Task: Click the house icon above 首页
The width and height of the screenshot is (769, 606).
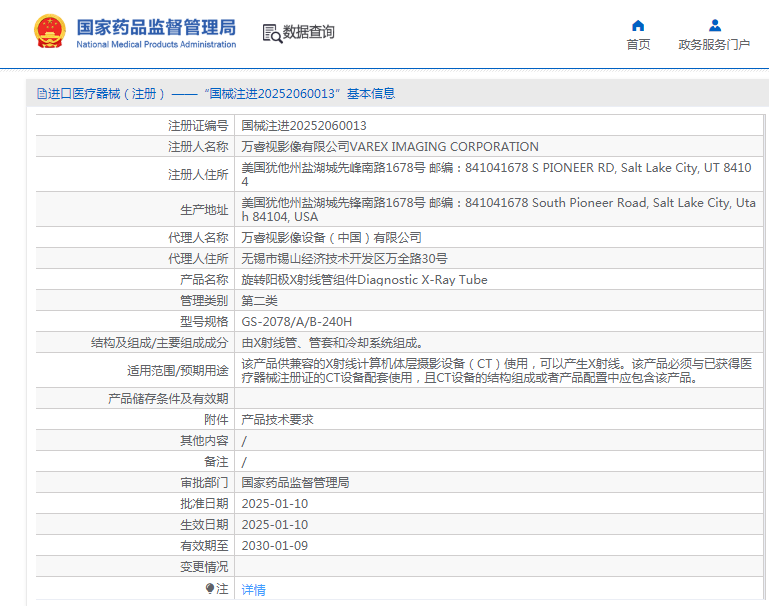Action: [x=638, y=25]
